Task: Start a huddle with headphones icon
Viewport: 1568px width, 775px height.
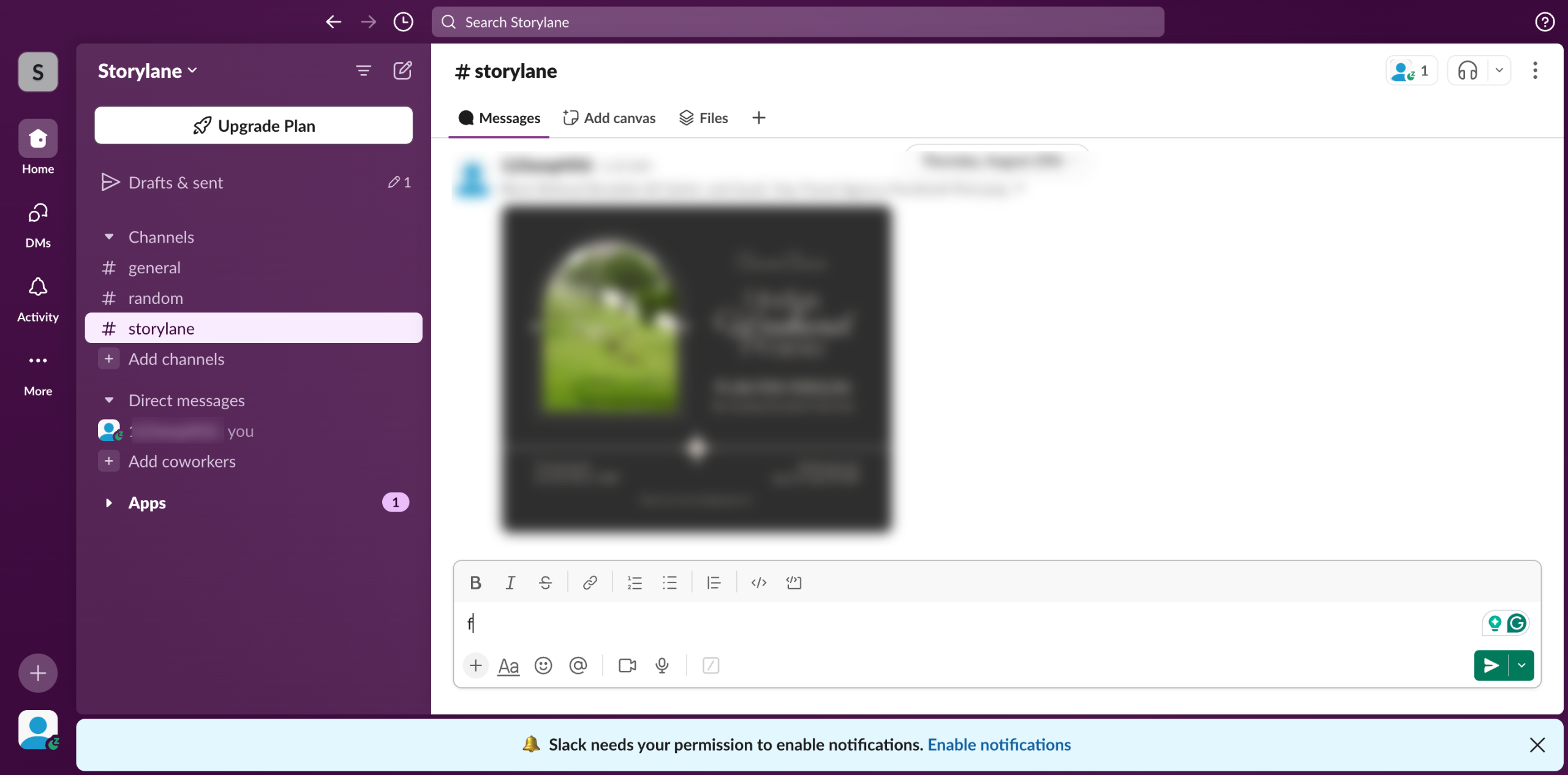Action: point(1468,71)
